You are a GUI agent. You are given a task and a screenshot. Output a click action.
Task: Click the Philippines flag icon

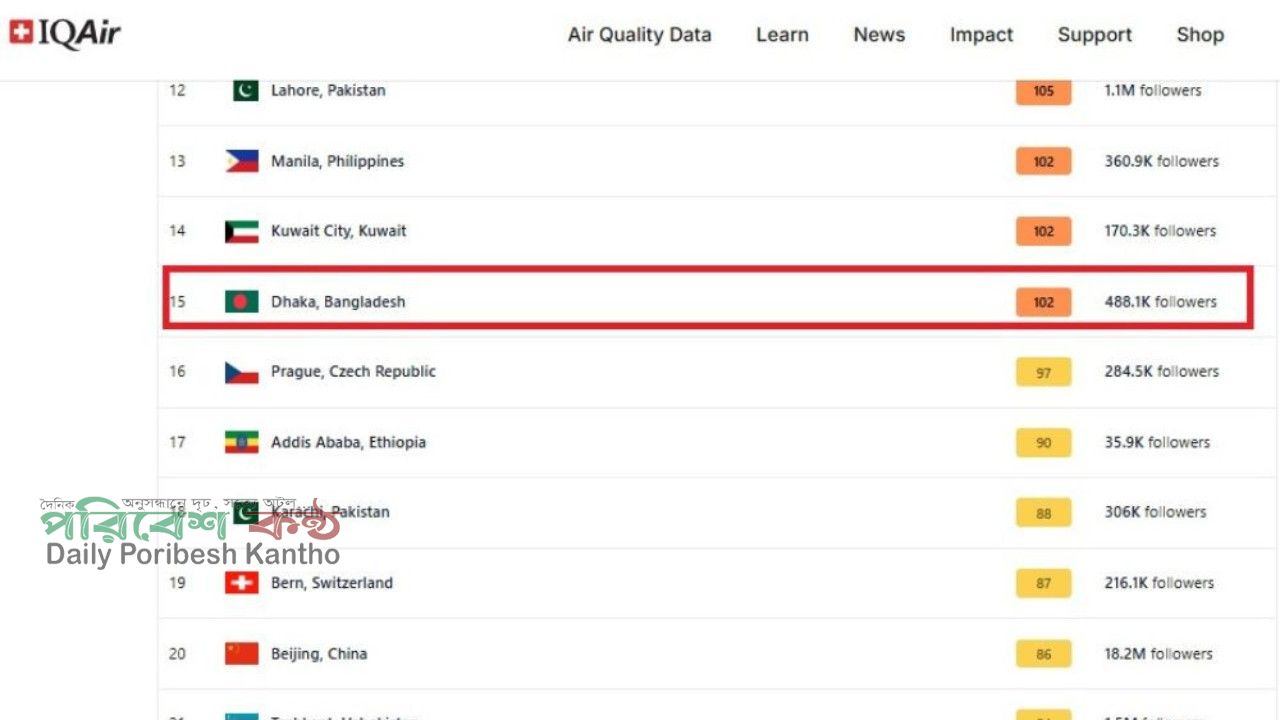click(x=242, y=161)
